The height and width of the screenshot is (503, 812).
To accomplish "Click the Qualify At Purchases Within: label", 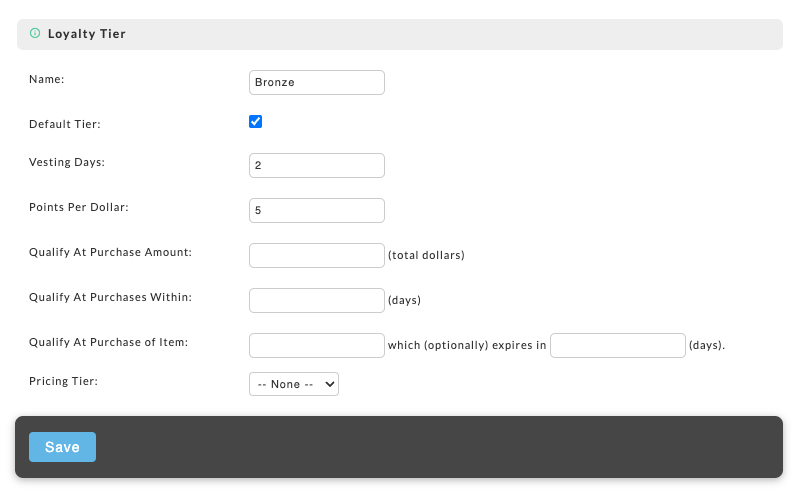I will (110, 297).
